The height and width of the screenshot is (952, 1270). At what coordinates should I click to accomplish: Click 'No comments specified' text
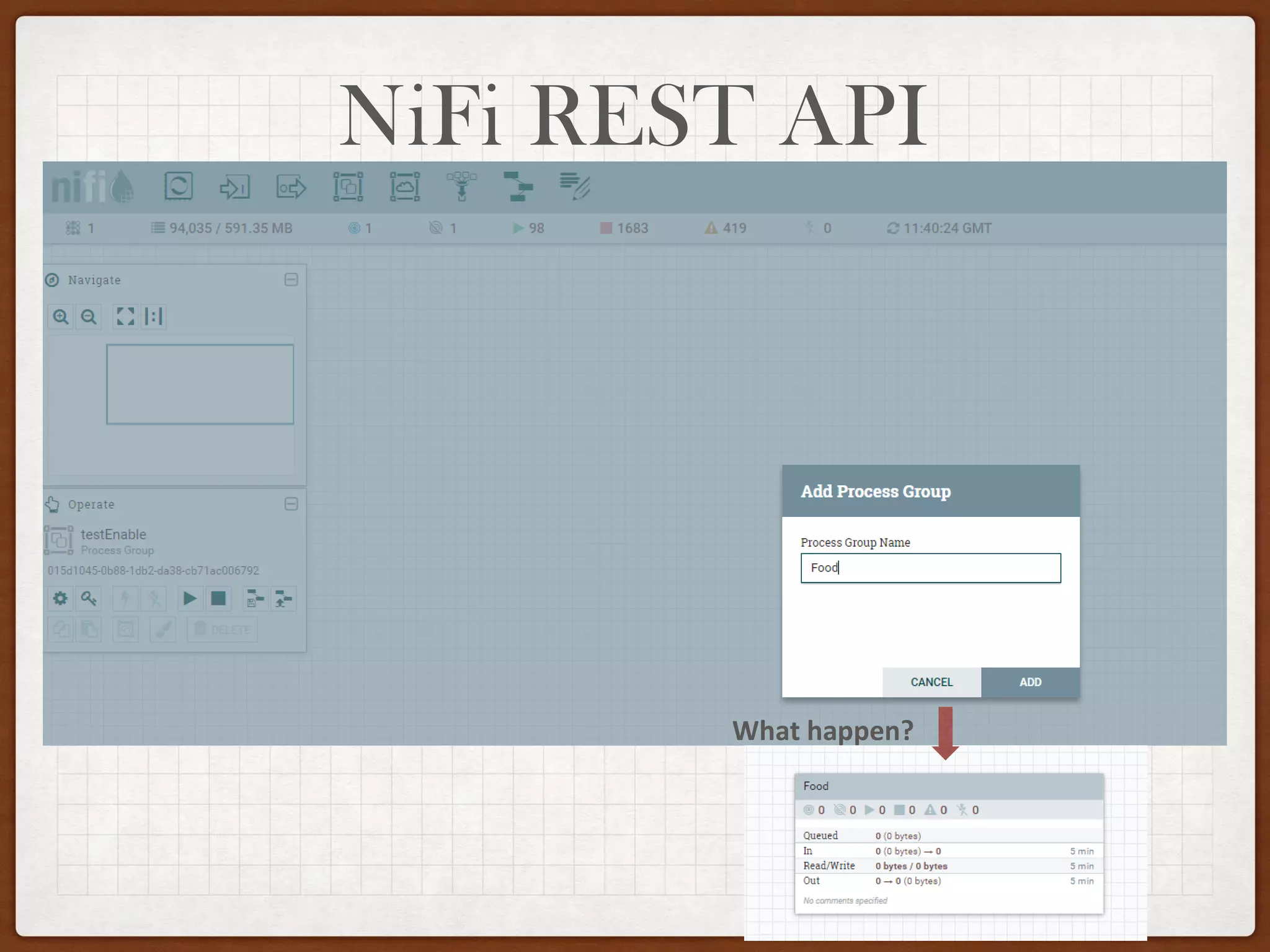pyautogui.click(x=845, y=901)
